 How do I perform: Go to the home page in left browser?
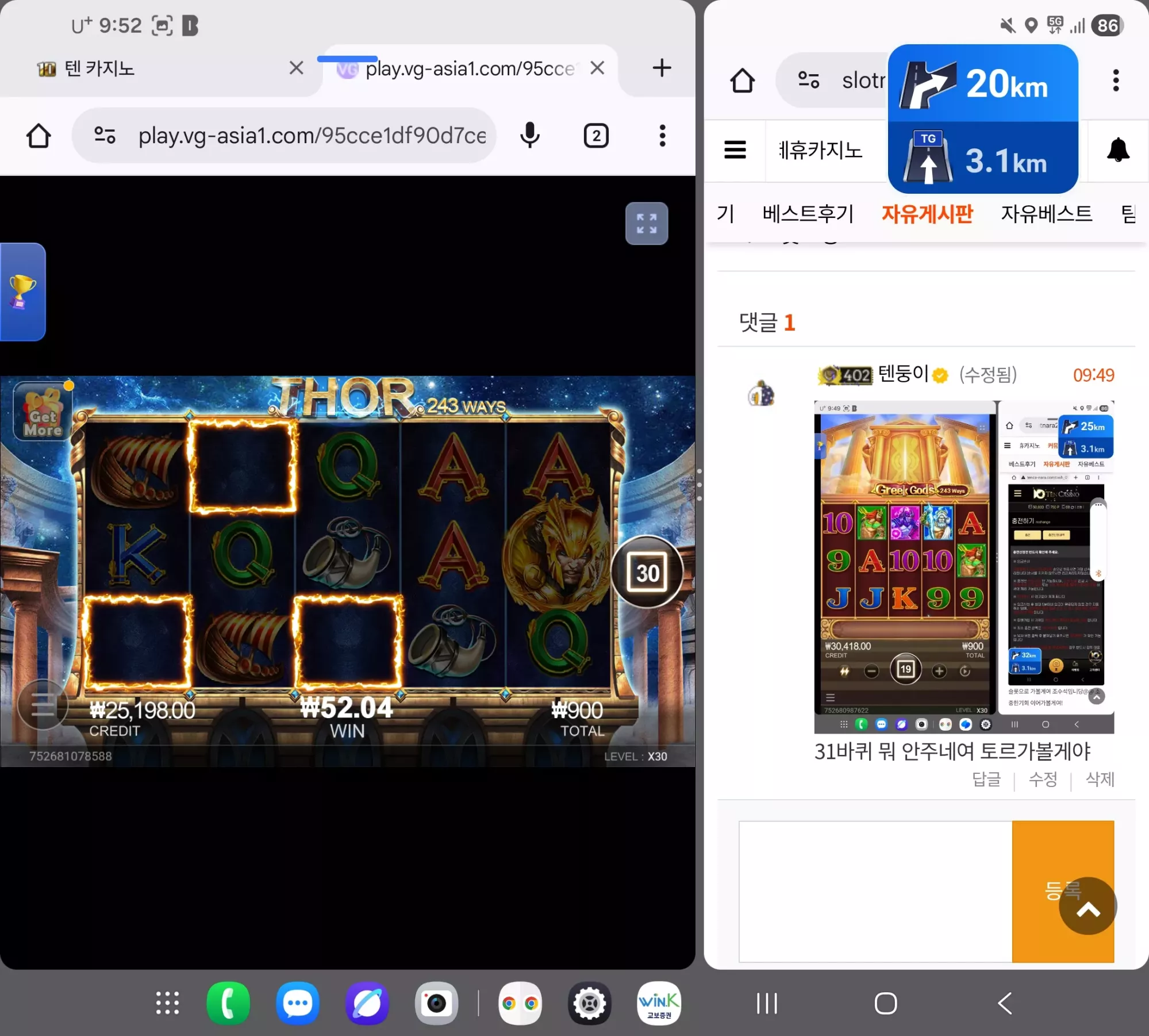click(x=39, y=136)
